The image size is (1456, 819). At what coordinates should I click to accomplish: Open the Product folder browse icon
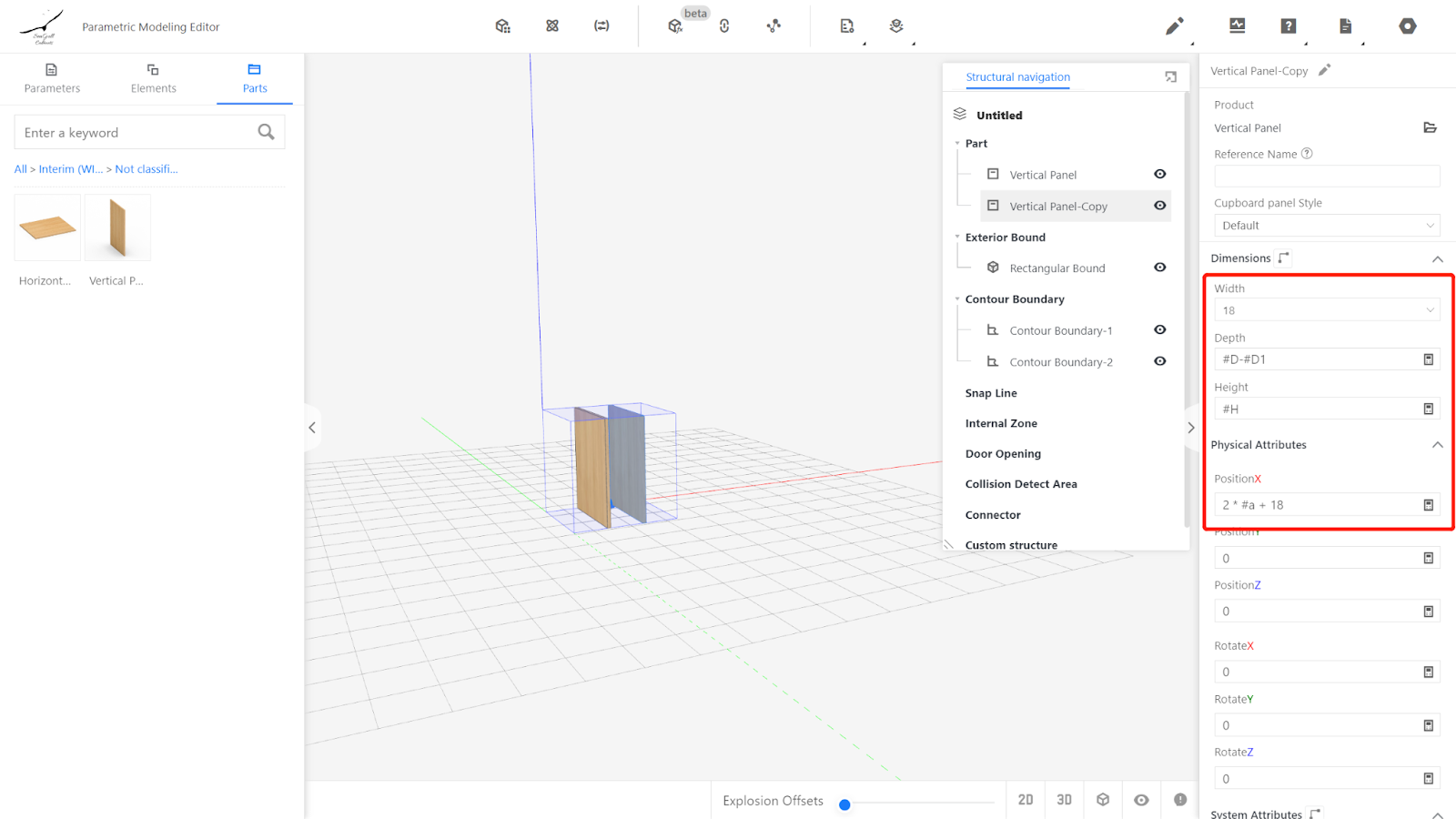tap(1430, 128)
